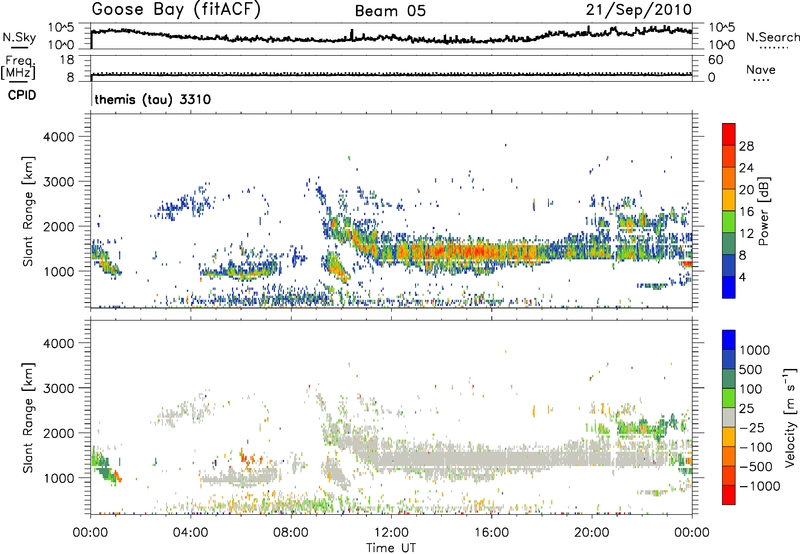Select the red bottom segment of Velocity colorbar
The width and height of the screenshot is (800, 554).
pos(729,495)
